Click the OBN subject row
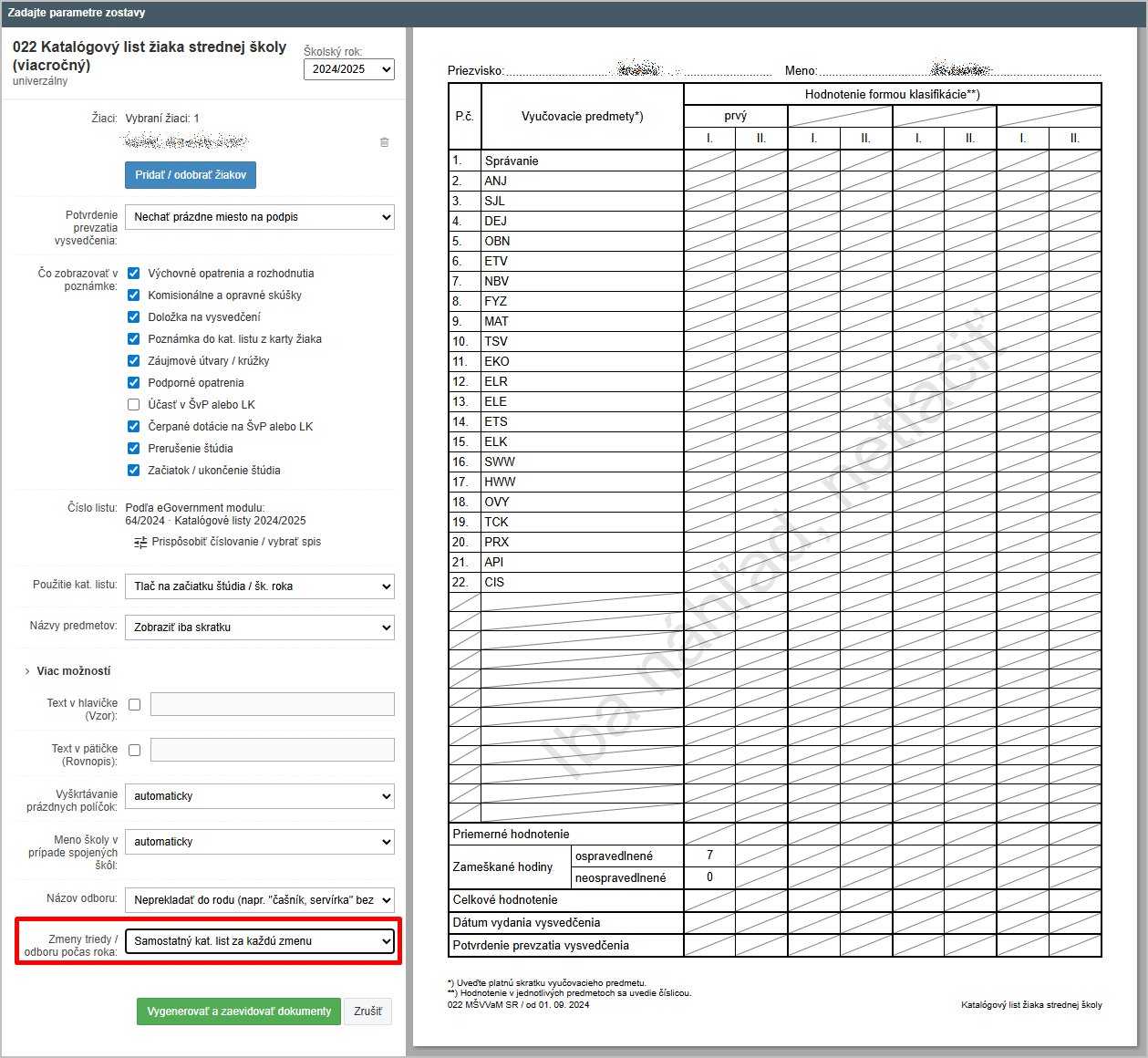1148x1058 pixels. 775,241
